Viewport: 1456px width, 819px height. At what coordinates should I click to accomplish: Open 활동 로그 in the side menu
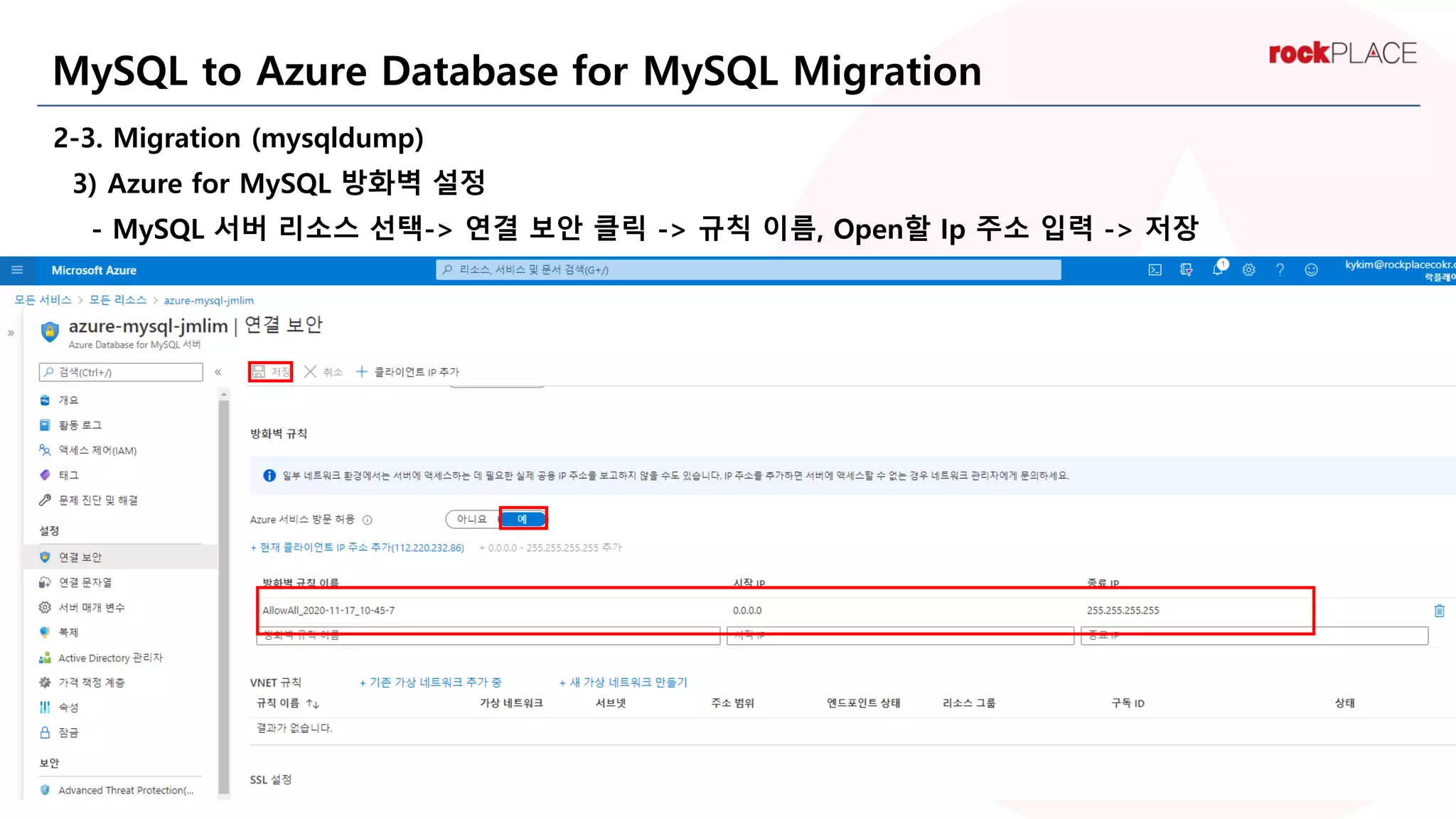[x=70, y=425]
